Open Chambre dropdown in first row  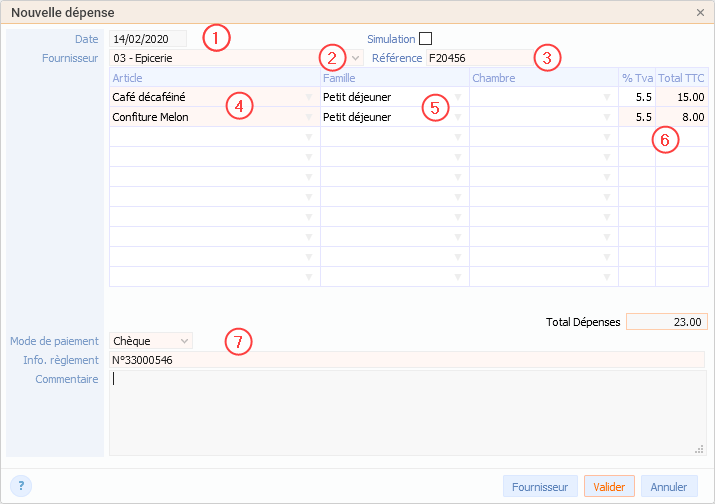pos(607,97)
